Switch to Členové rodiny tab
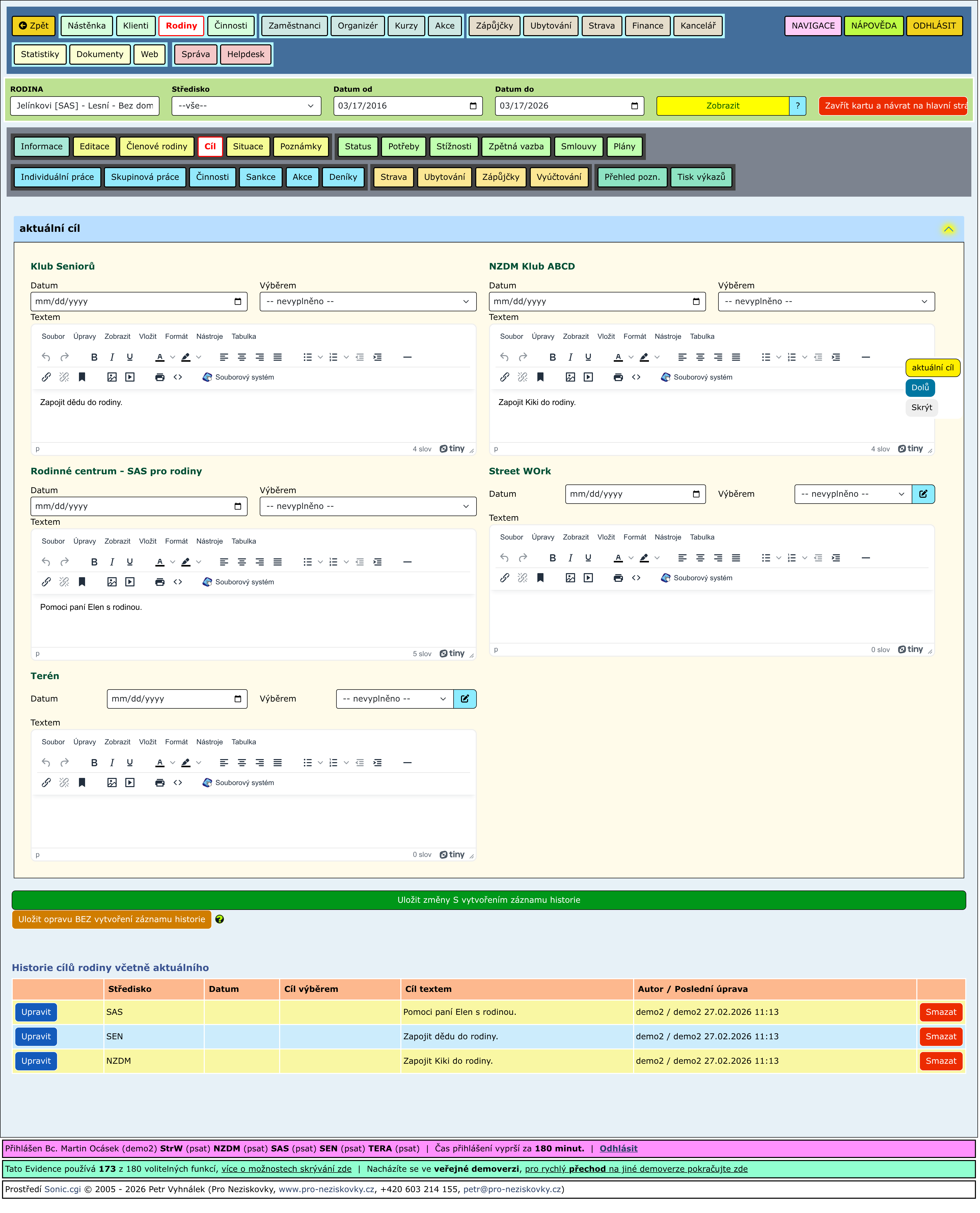The image size is (980, 1213). pos(156,146)
